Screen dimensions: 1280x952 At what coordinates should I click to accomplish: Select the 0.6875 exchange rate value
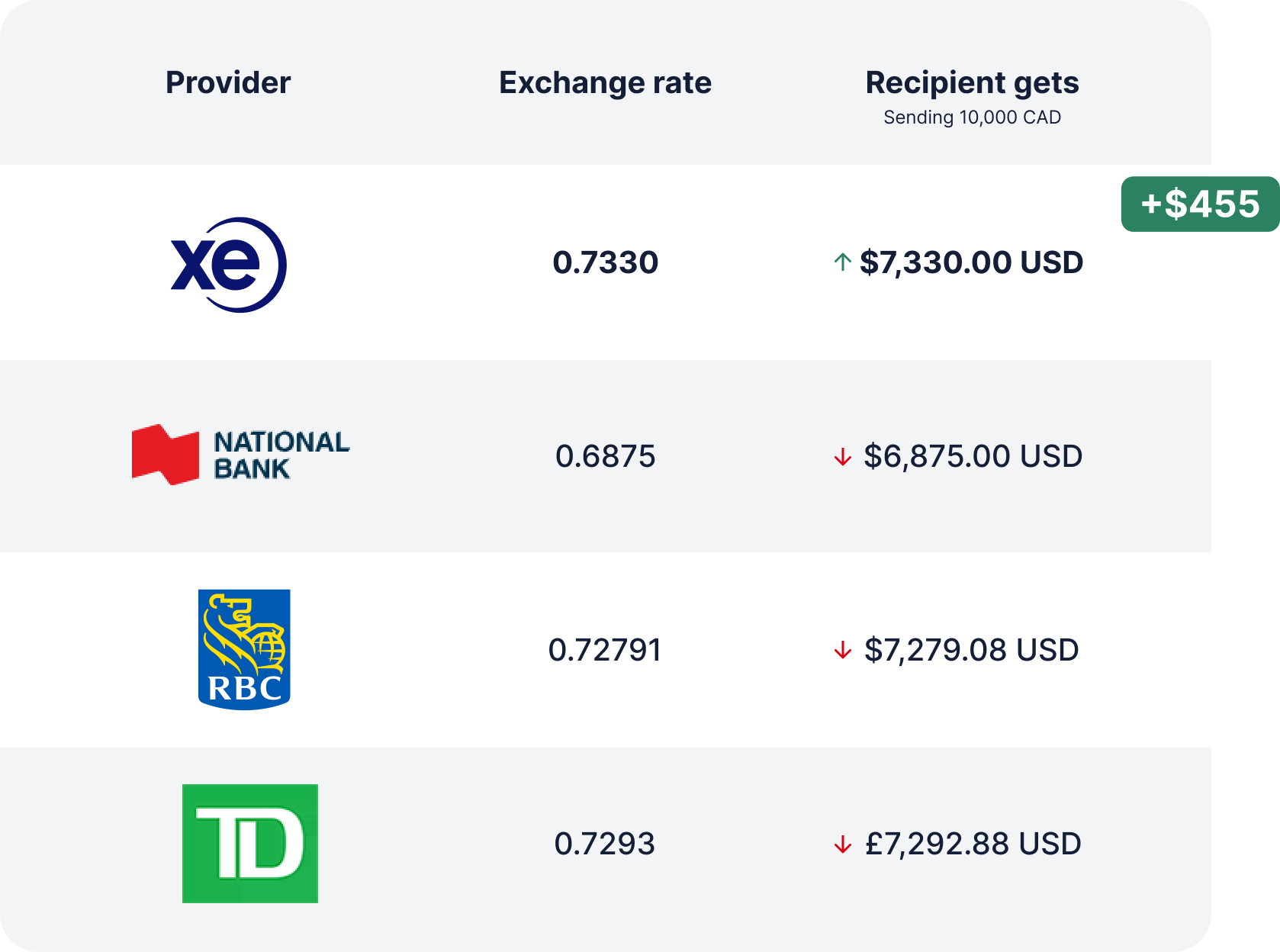pyautogui.click(x=605, y=456)
